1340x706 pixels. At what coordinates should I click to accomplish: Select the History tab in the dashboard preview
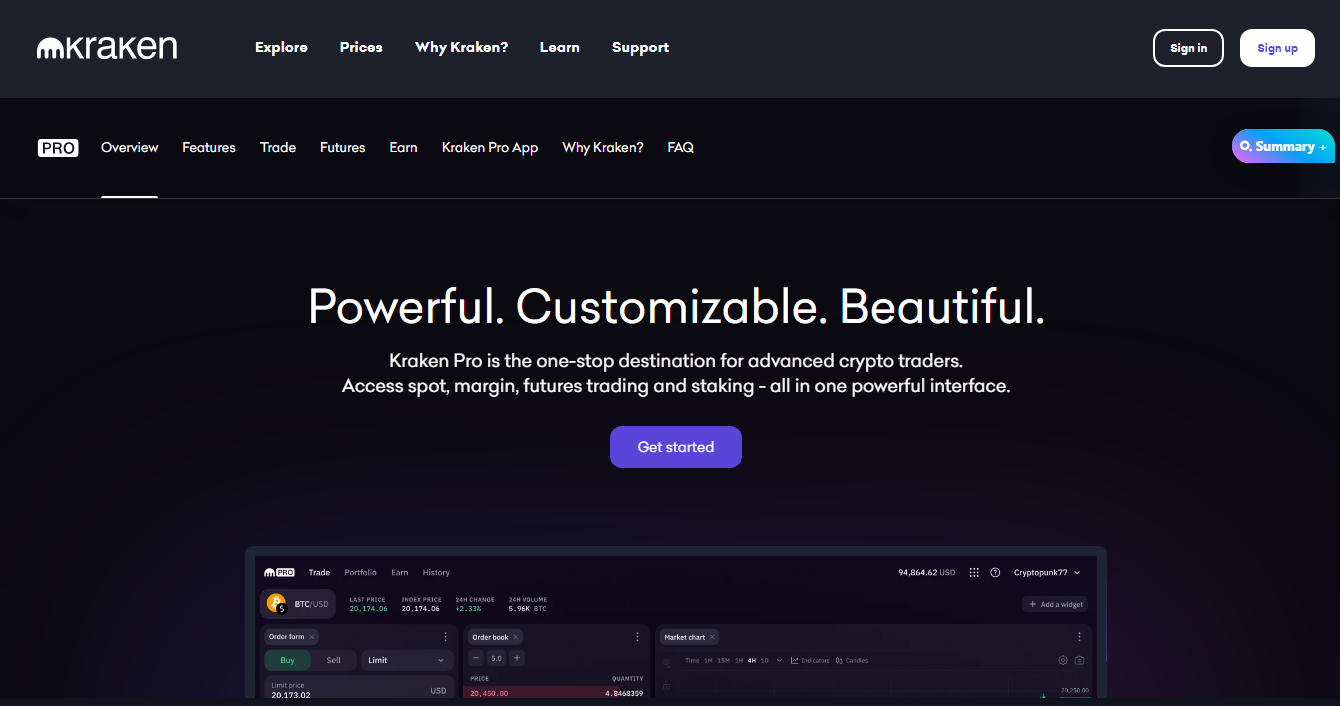[436, 573]
